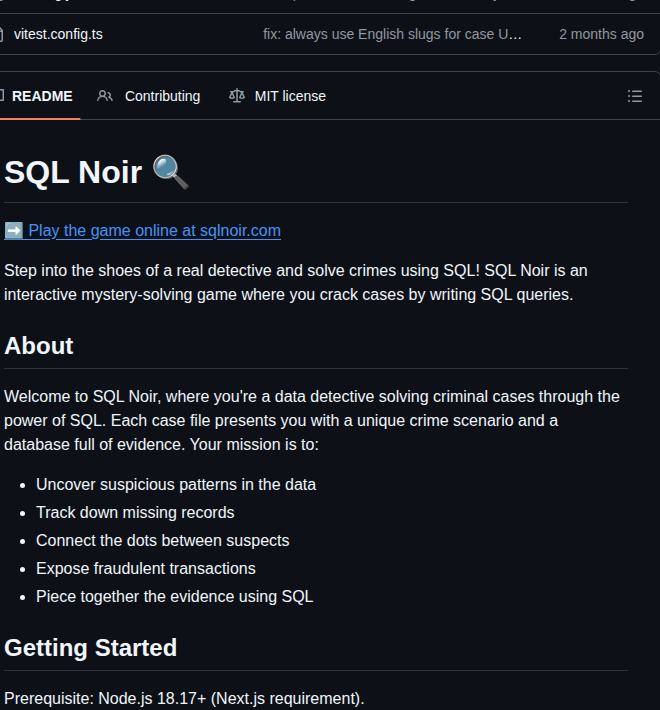Click the magnifying glass emoji in the title
Image resolution: width=660 pixels, height=710 pixels.
(x=170, y=172)
